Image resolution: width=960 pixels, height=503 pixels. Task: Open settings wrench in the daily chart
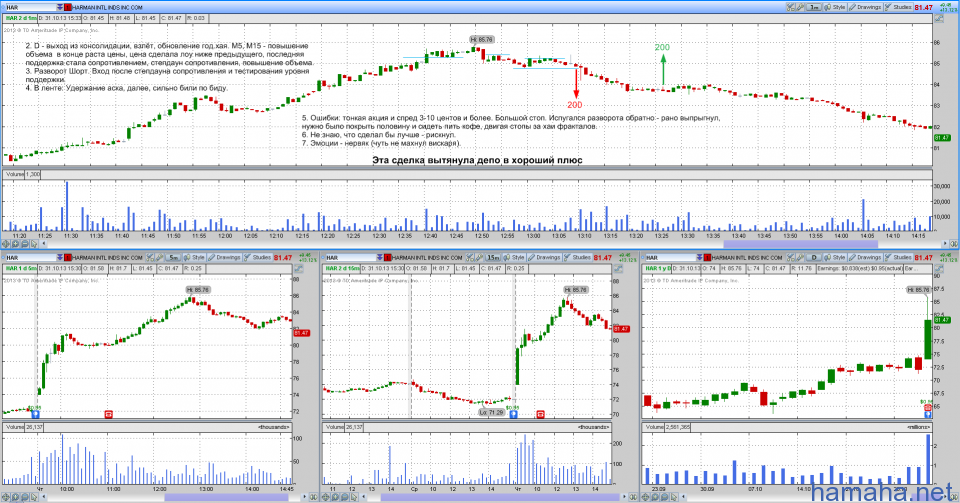[800, 257]
